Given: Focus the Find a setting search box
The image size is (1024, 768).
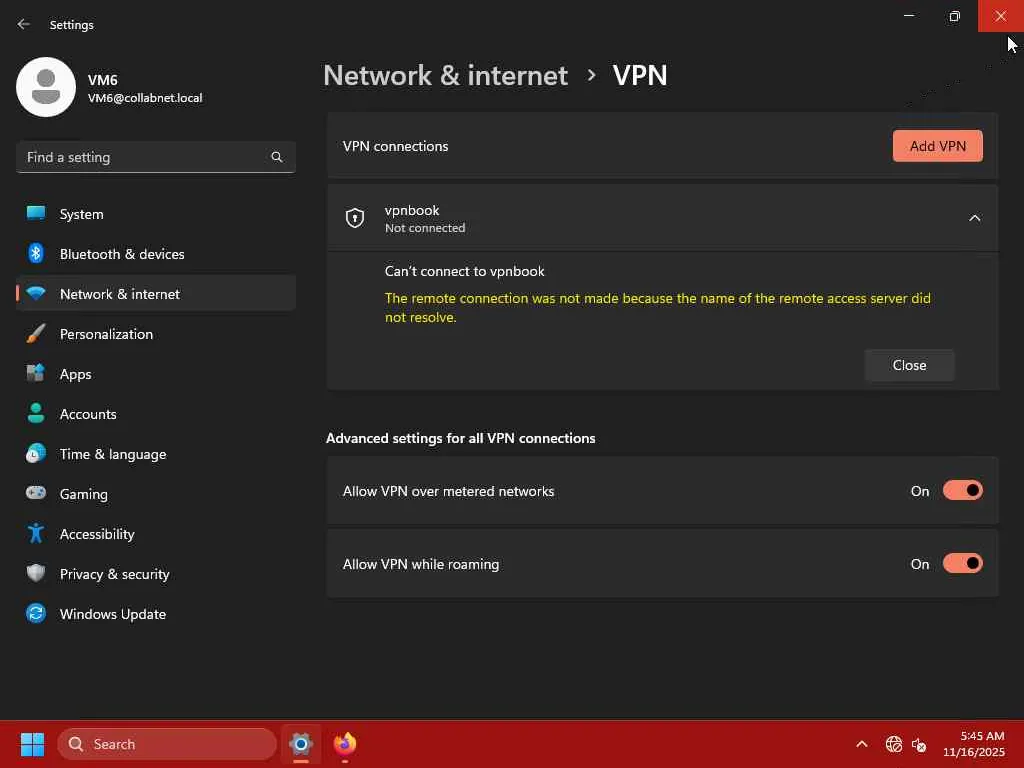Looking at the screenshot, I should 145,157.
